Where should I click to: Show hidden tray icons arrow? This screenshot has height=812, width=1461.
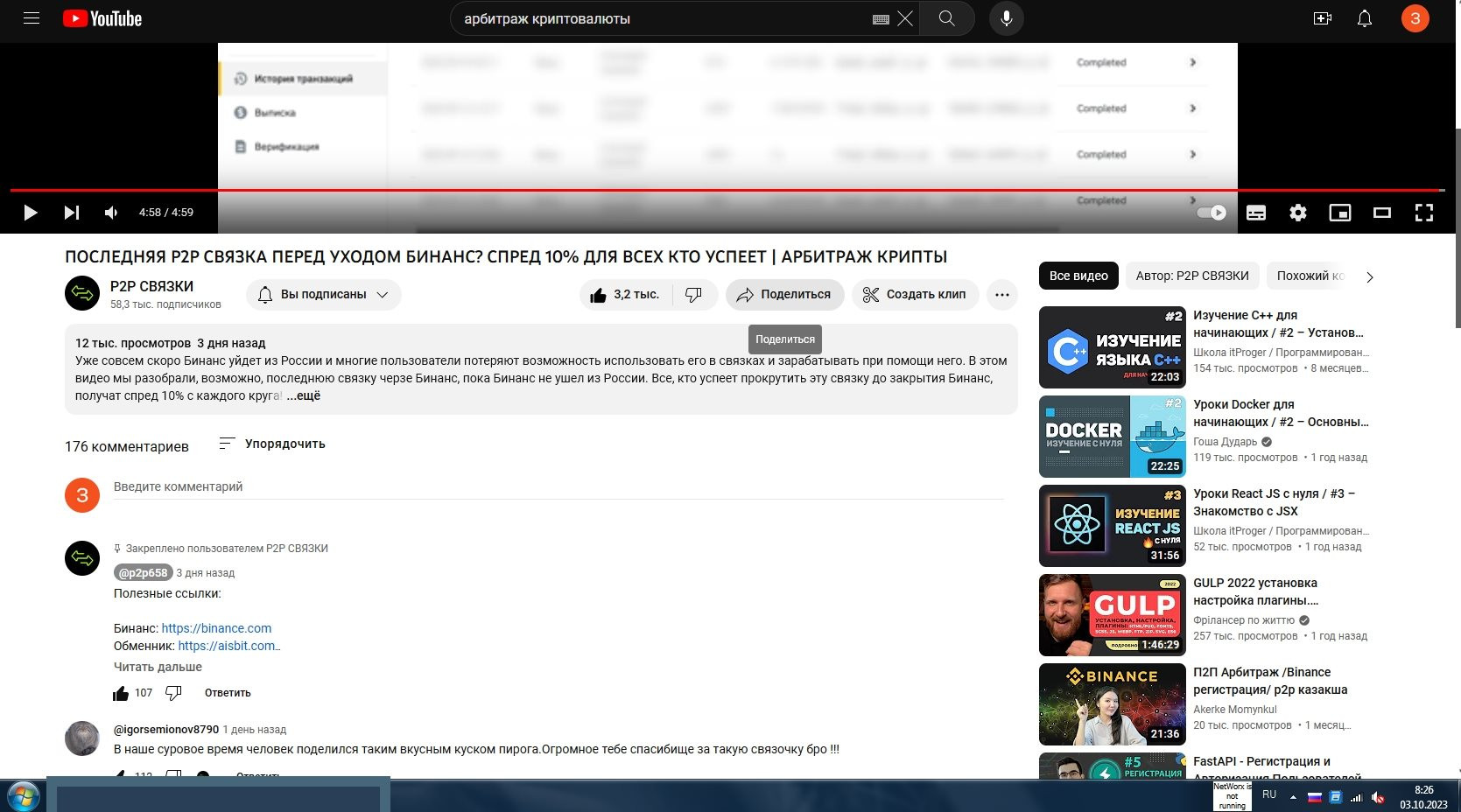coord(1293,796)
